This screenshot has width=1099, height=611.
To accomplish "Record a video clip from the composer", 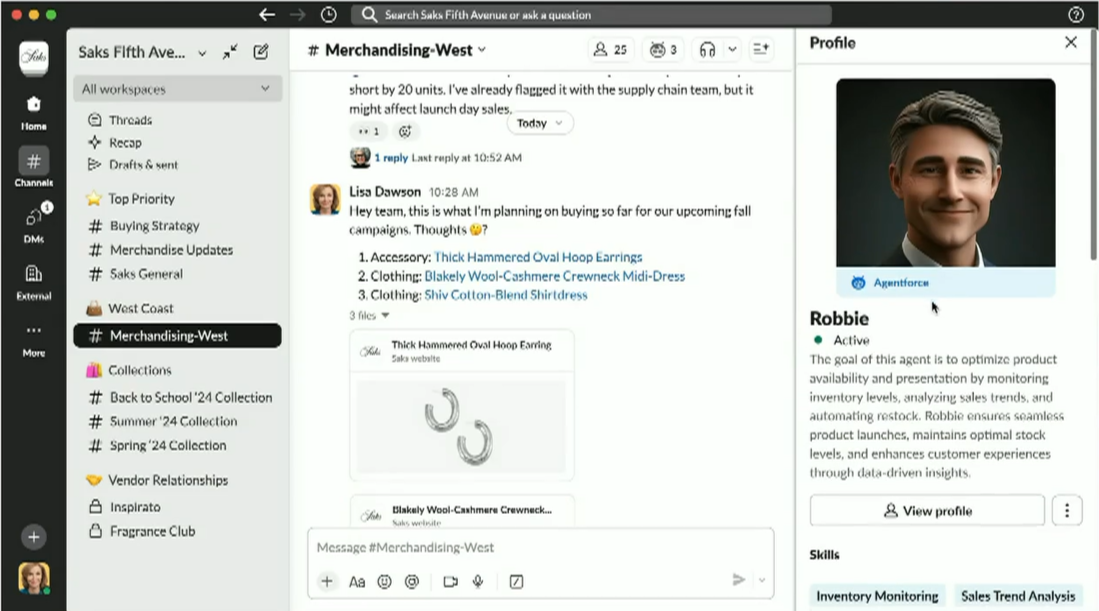I will (450, 581).
